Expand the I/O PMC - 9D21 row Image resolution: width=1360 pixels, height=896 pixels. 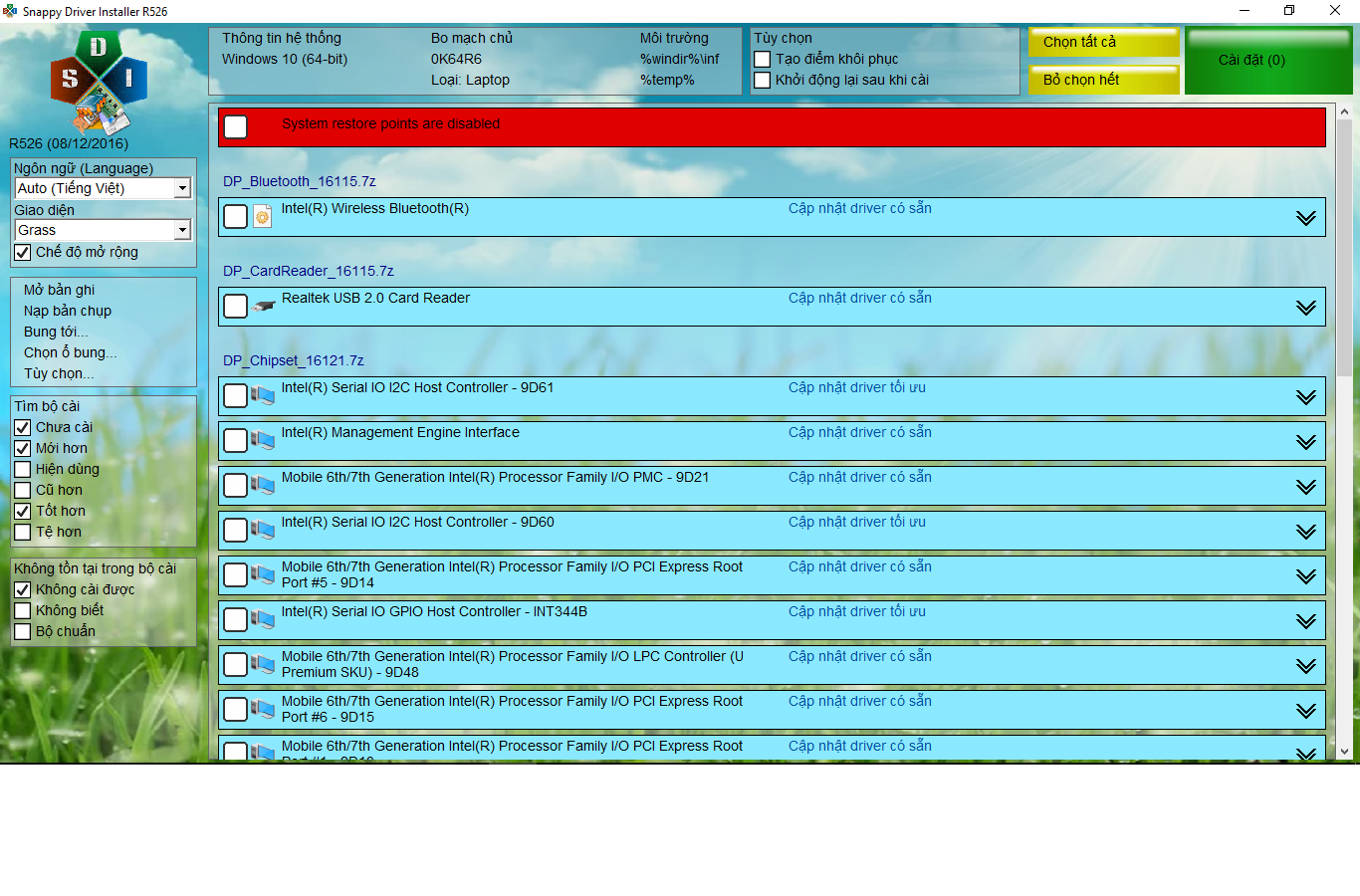pos(1306,487)
